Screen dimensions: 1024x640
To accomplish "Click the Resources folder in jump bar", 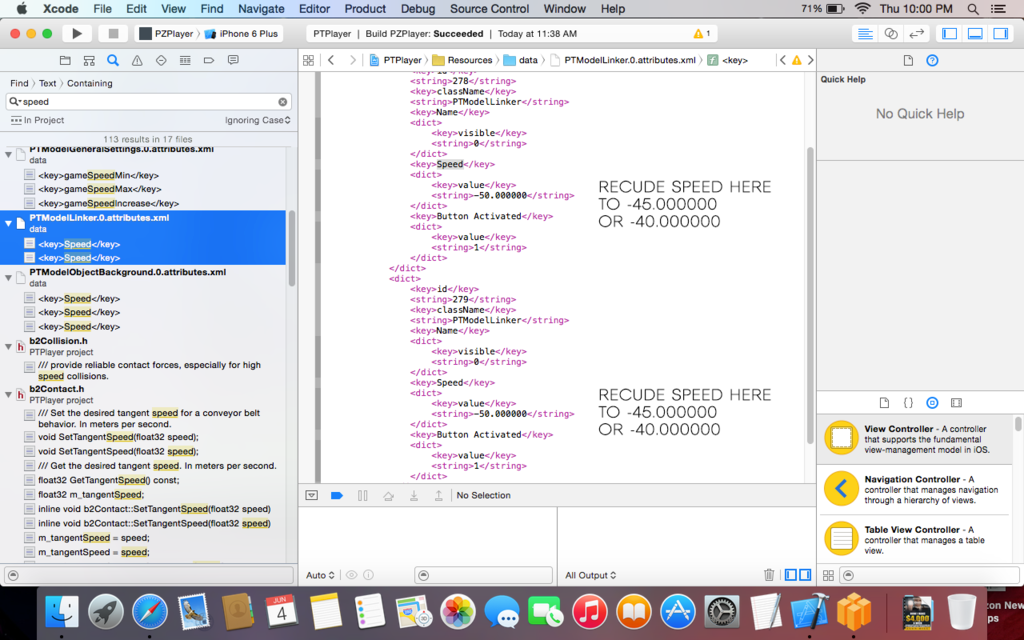I will coord(462,60).
